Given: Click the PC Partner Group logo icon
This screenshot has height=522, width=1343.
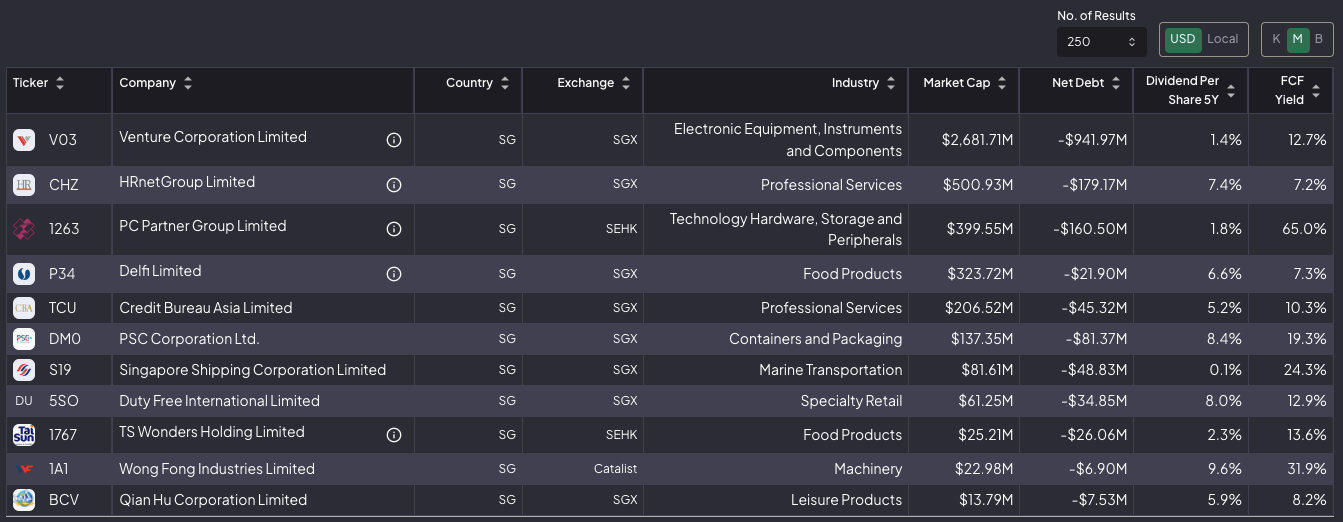Looking at the screenshot, I should click(x=24, y=229).
